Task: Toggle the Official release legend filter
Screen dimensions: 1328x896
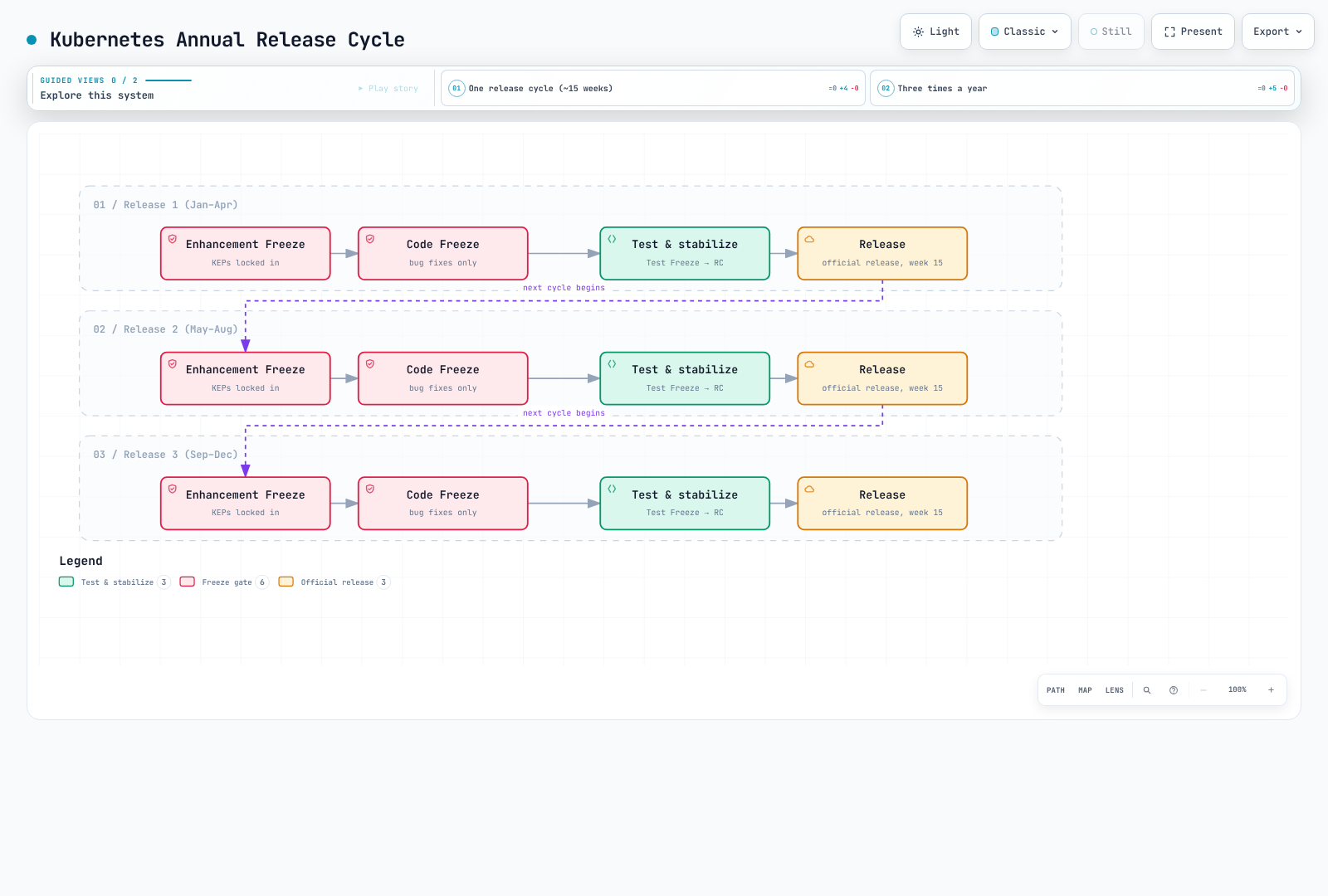Action: [334, 582]
